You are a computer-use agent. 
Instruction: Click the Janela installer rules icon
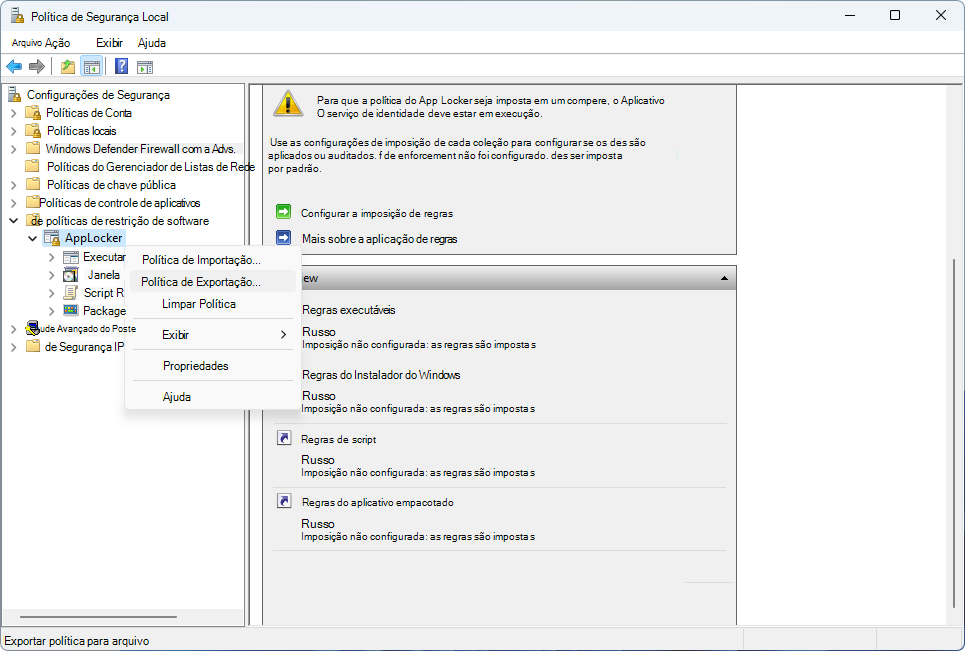point(71,274)
